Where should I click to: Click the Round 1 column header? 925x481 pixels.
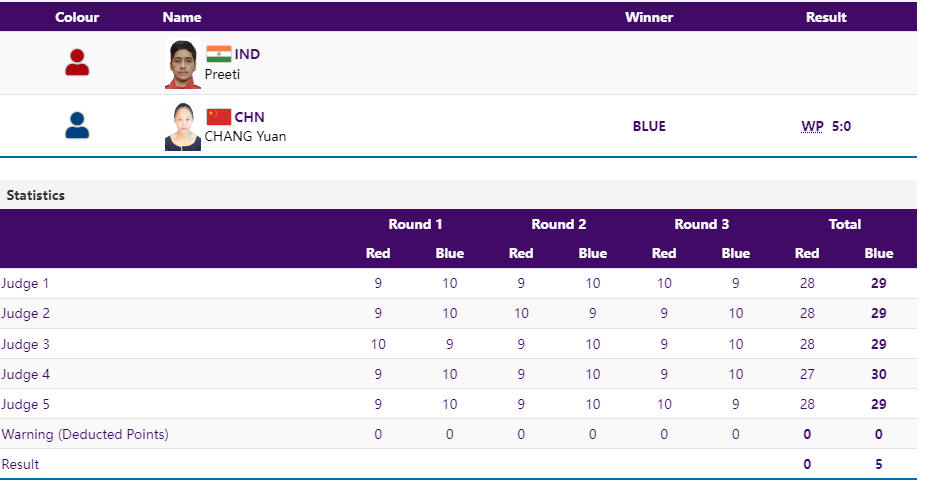tap(415, 224)
